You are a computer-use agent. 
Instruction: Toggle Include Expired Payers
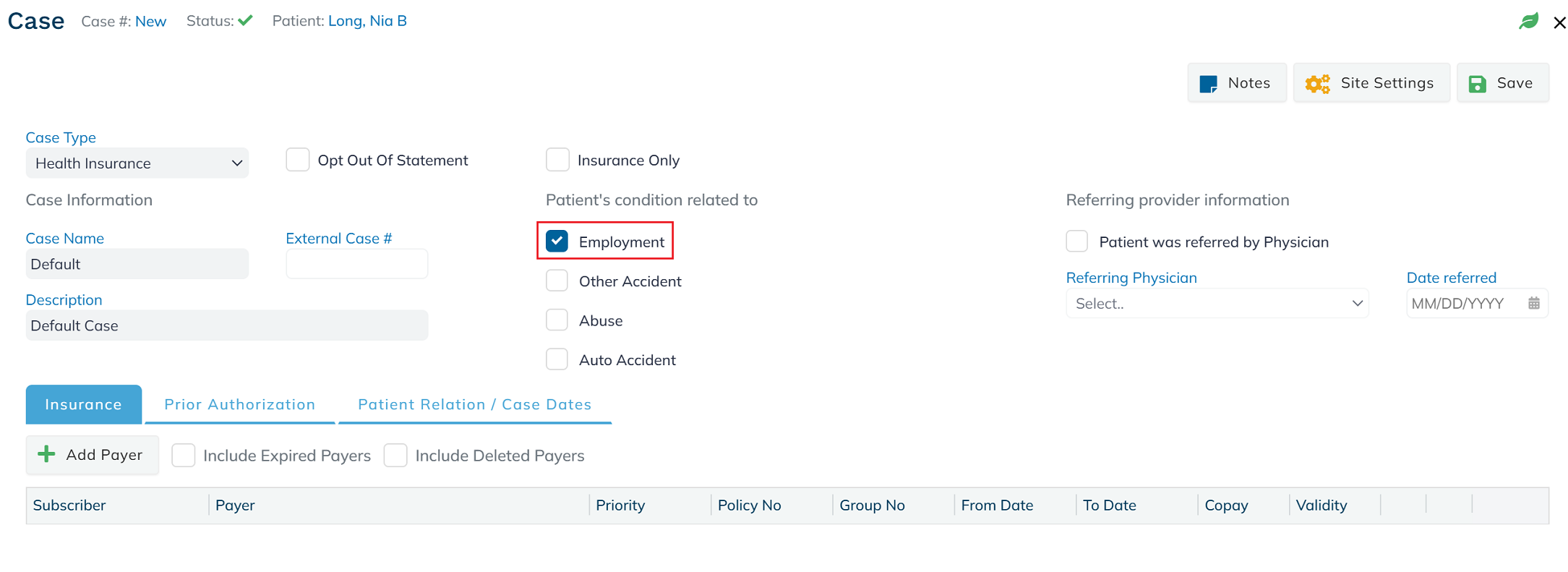(184, 456)
